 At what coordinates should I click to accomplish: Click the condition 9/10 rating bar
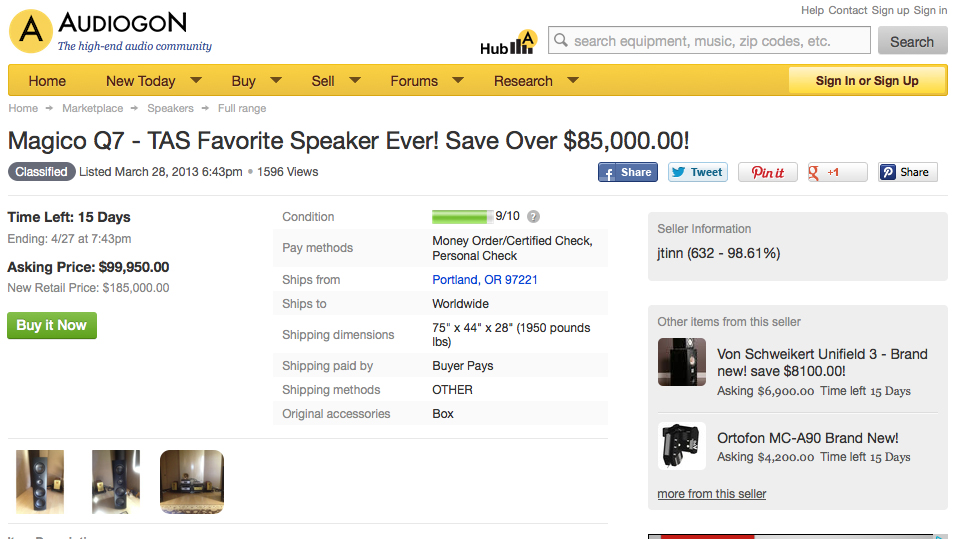[x=461, y=216]
